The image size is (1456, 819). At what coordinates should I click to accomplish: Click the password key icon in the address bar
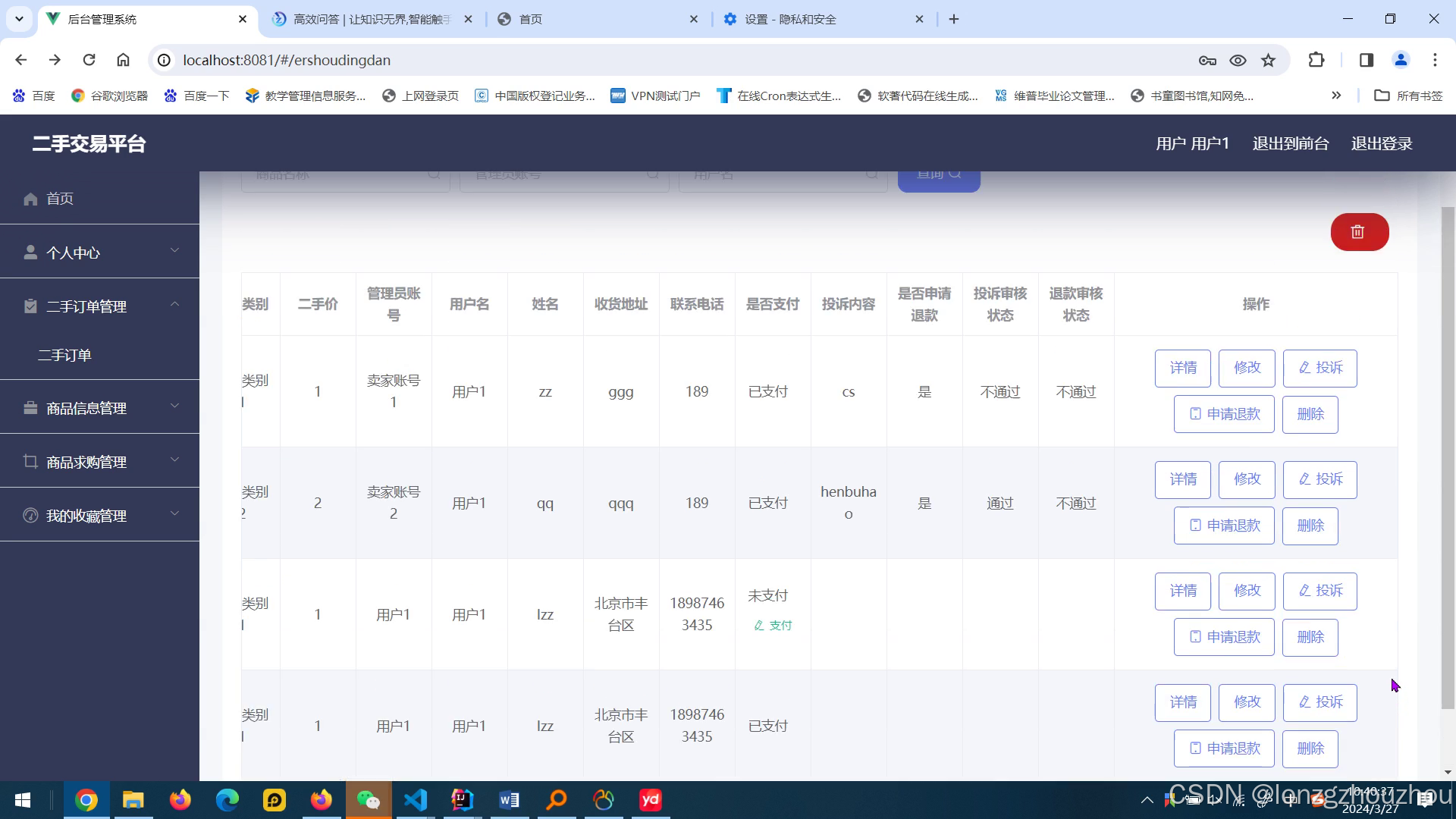tap(1207, 60)
